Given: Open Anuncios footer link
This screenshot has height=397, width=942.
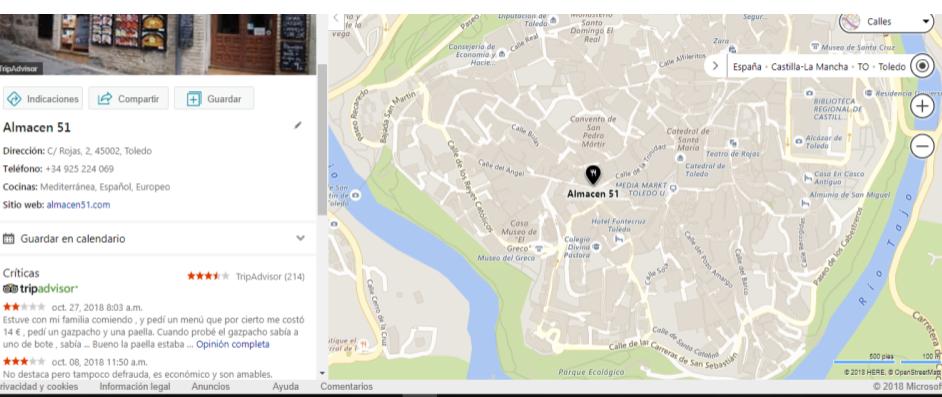Looking at the screenshot, I should [x=210, y=387].
